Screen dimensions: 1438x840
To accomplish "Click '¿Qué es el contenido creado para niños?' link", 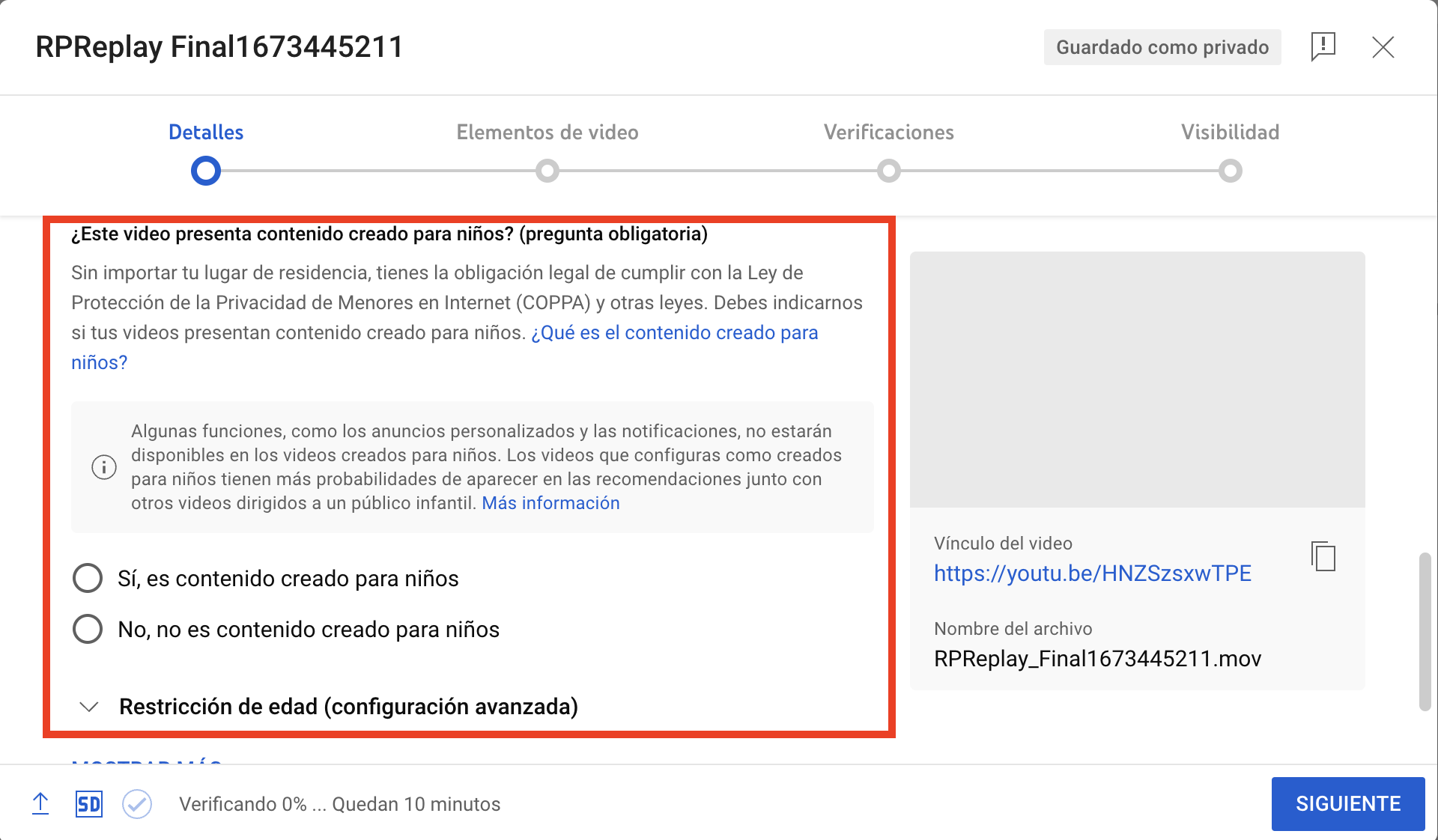I will [x=674, y=332].
